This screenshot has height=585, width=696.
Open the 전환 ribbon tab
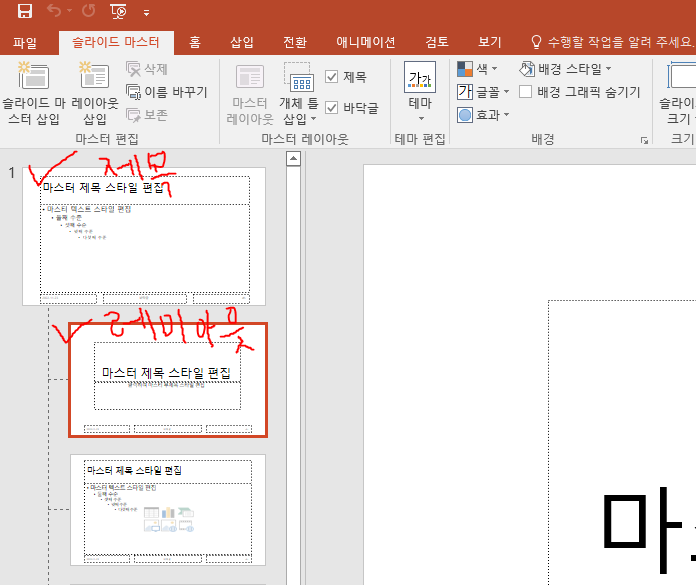click(295, 43)
